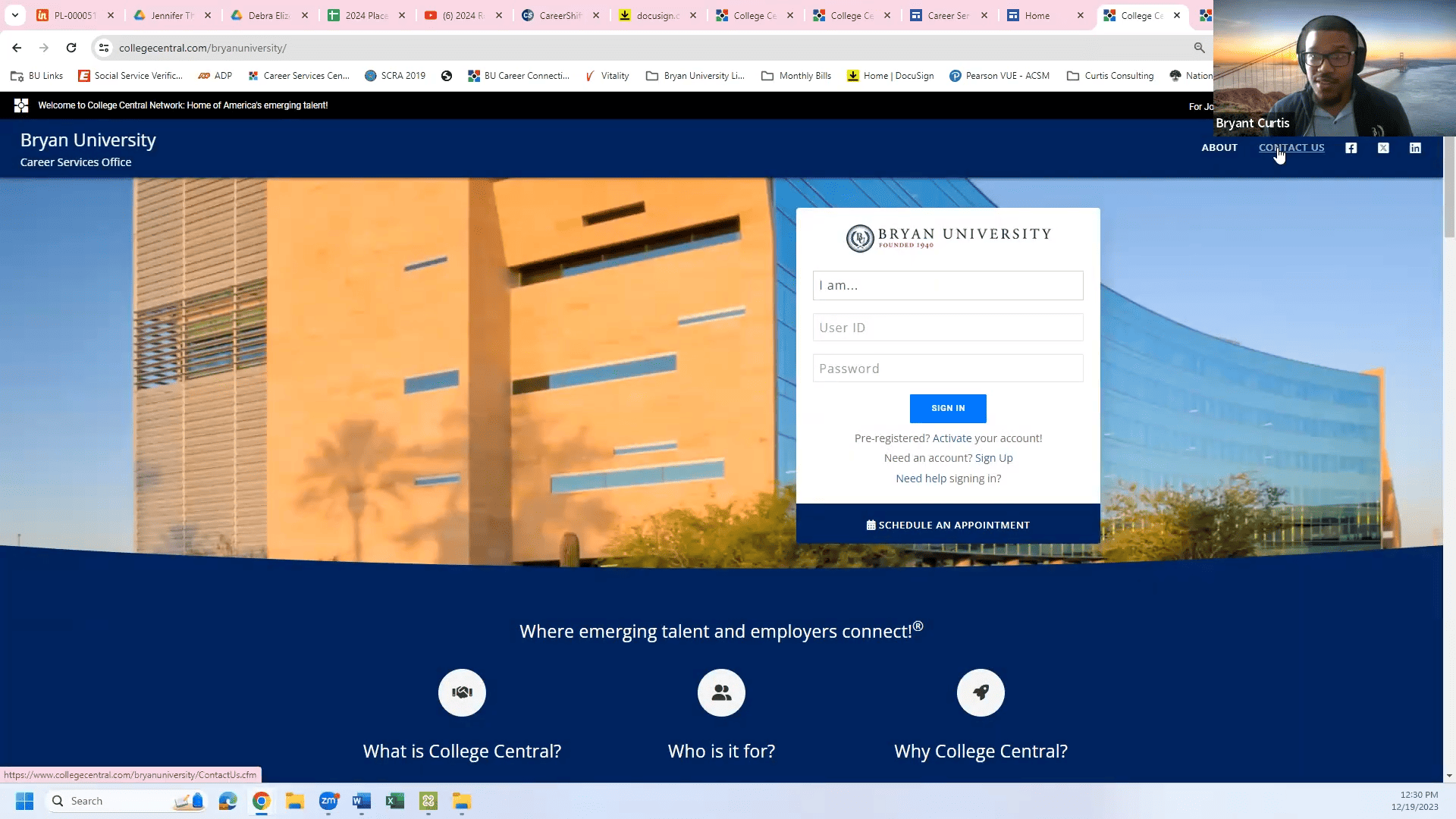
Task: Click the browser back arrow
Action: point(17,48)
